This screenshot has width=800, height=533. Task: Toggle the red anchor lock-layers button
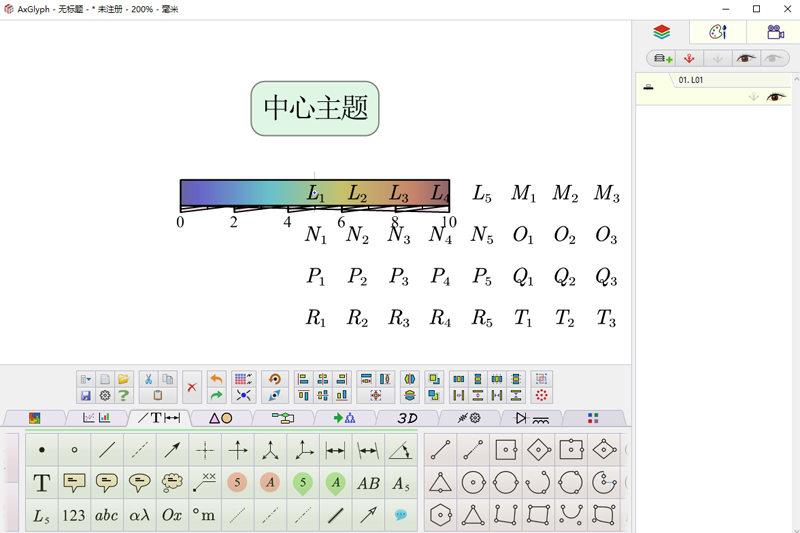click(x=689, y=59)
